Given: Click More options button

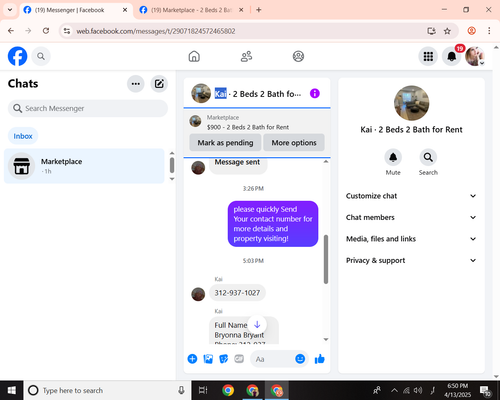Looking at the screenshot, I should pos(294,143).
